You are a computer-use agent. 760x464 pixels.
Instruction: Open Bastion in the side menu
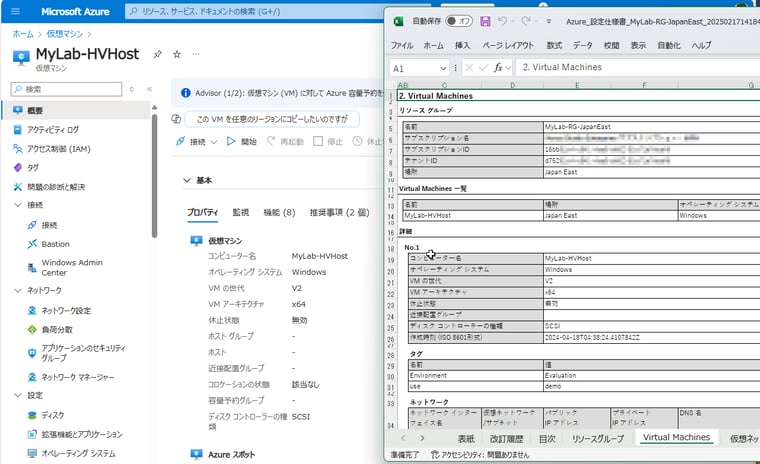tap(55, 244)
